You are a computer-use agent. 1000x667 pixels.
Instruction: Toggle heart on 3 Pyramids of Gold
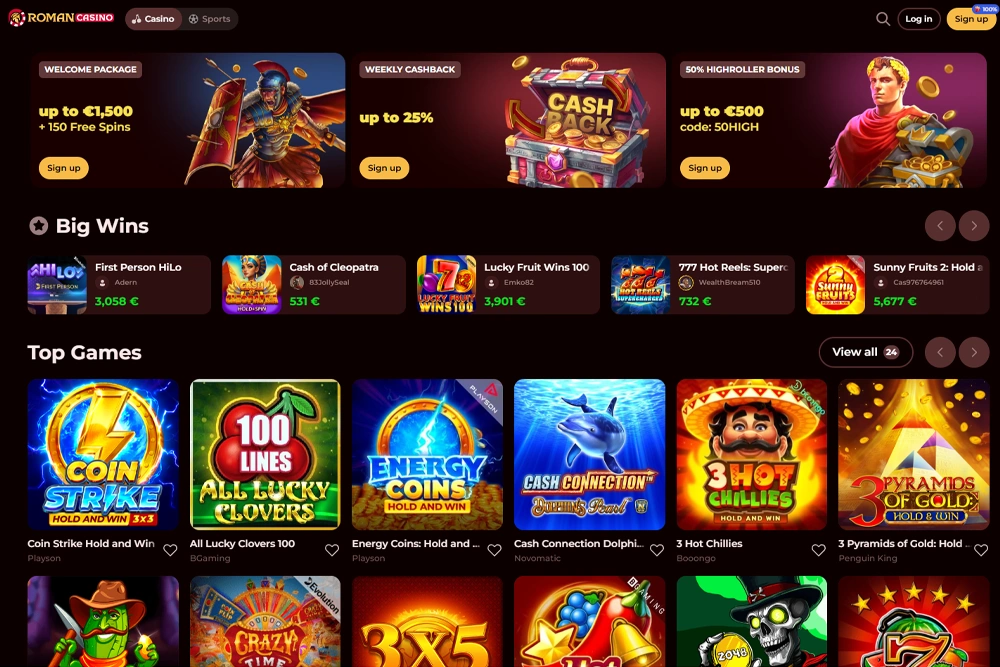point(981,550)
